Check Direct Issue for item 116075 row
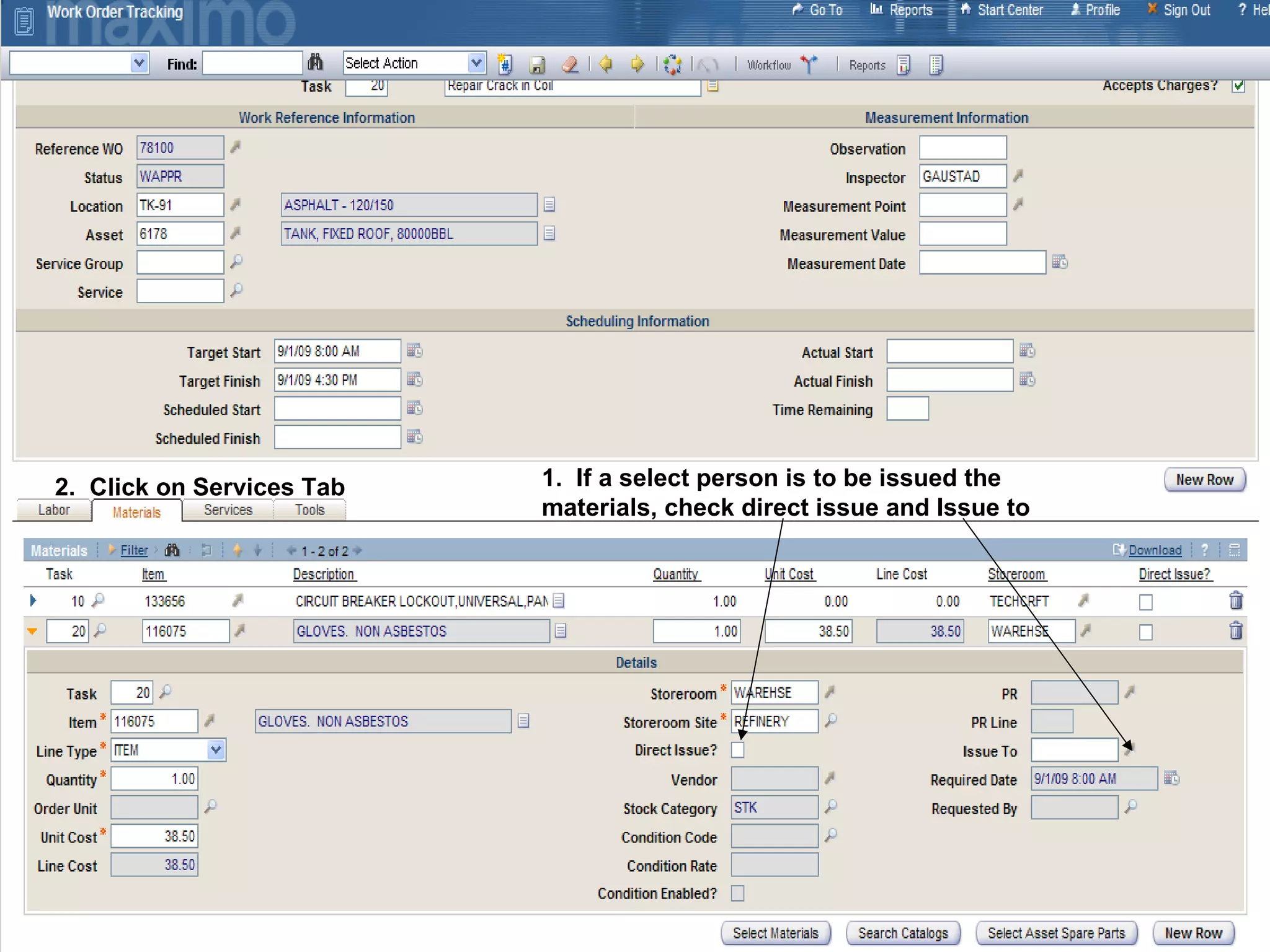Screen dimensions: 1270x952 pos(1146,632)
